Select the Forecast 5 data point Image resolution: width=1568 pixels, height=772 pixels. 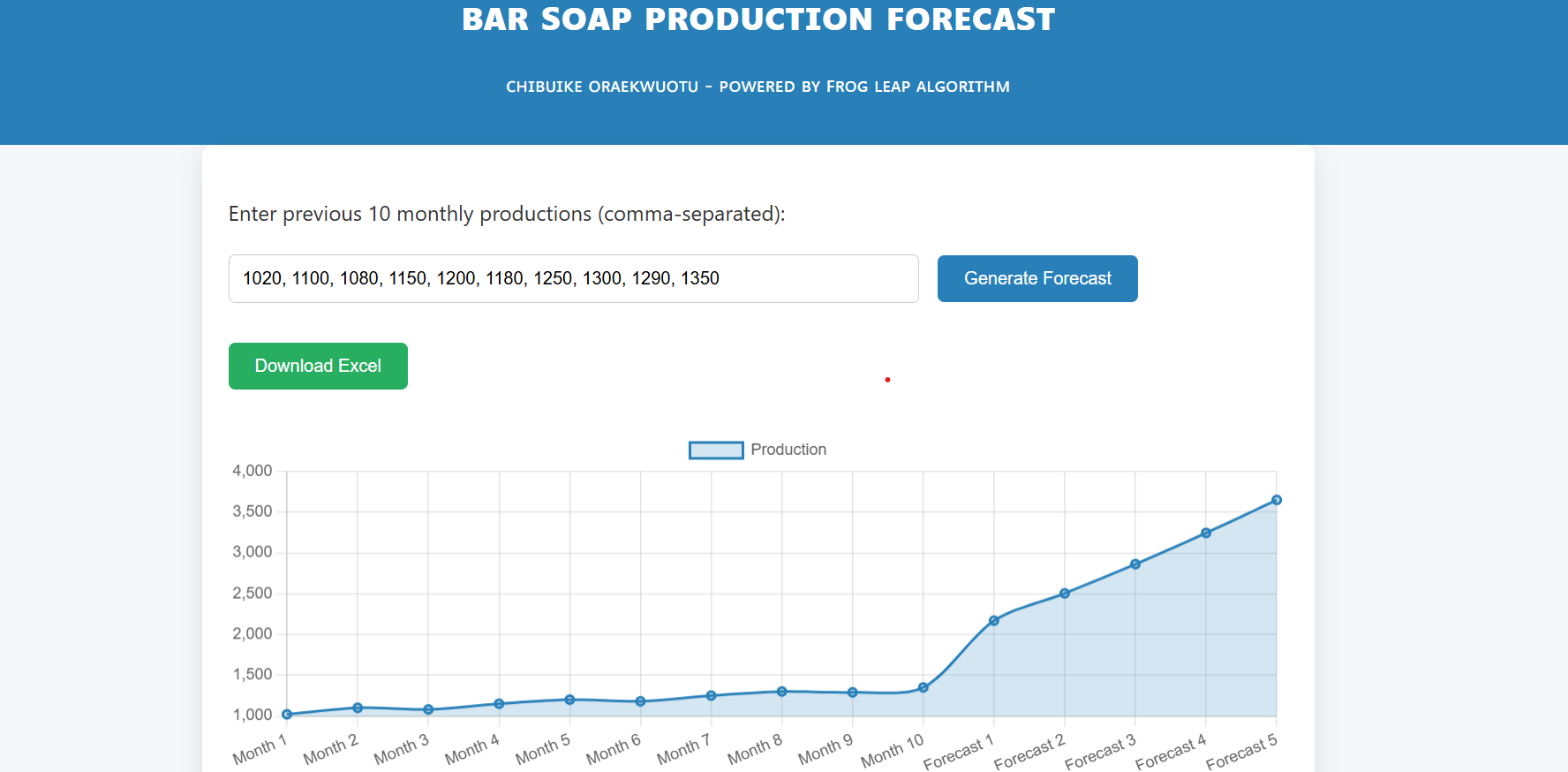[x=1277, y=500]
